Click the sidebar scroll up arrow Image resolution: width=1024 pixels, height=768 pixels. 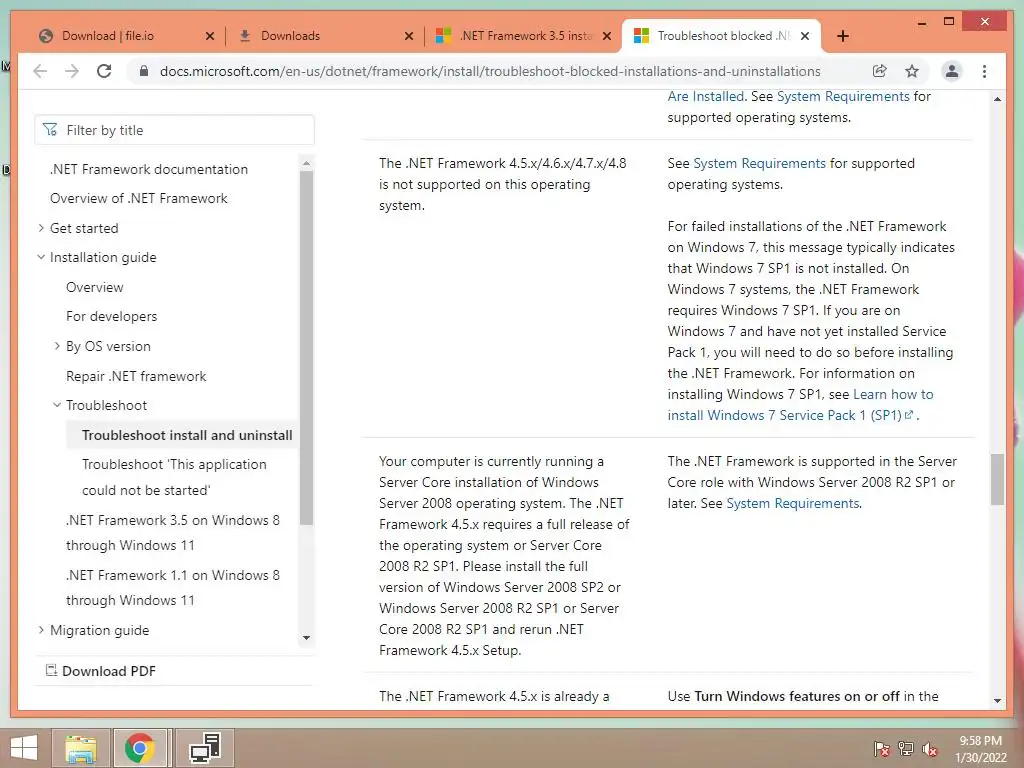306,162
